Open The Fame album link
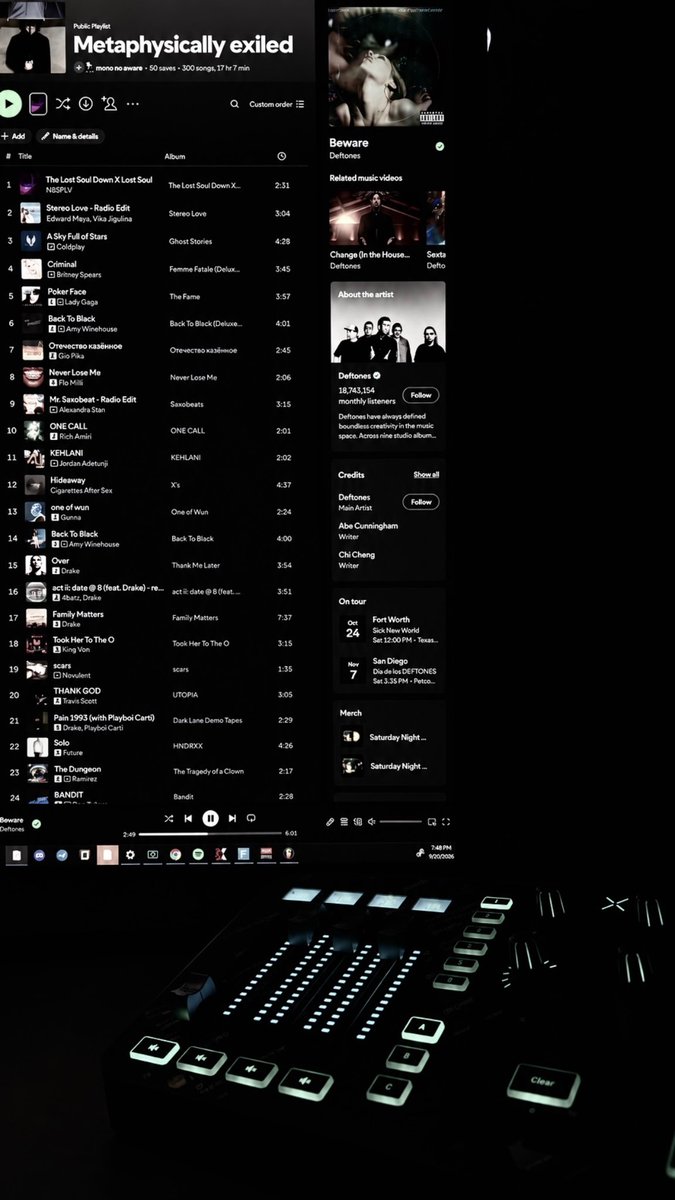Screen dimensions: 675x1200 (185, 297)
